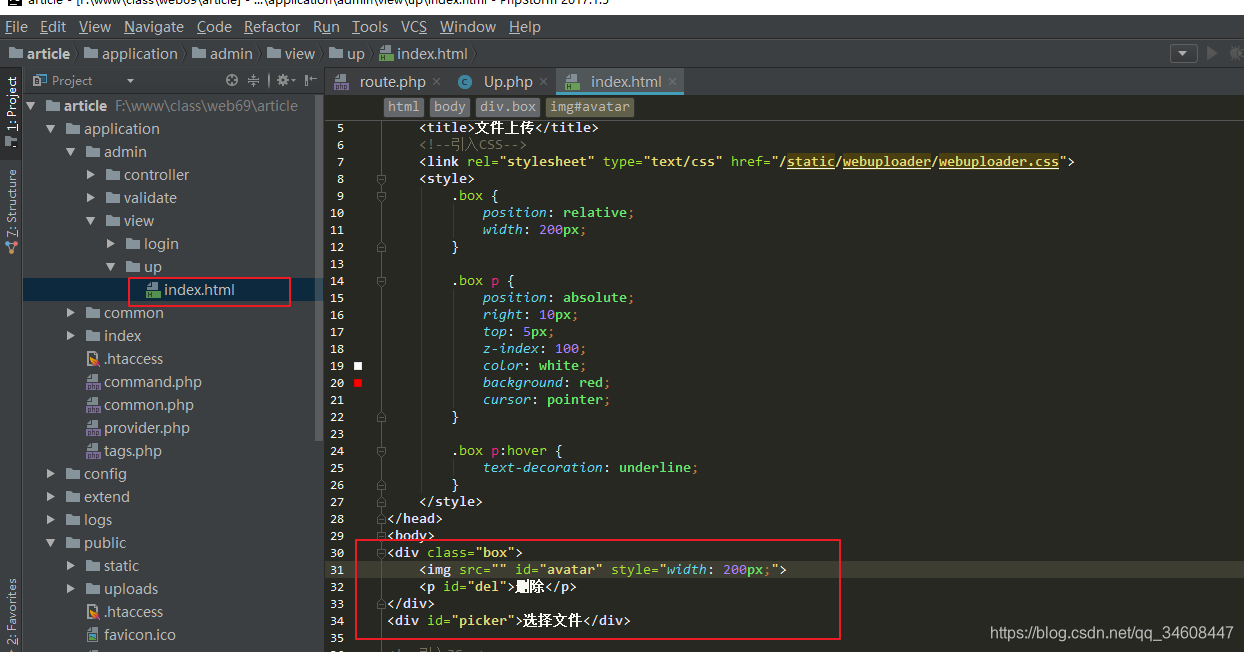Click the Project panel vertical scrollbar
The width and height of the screenshot is (1244, 652).
point(319,270)
